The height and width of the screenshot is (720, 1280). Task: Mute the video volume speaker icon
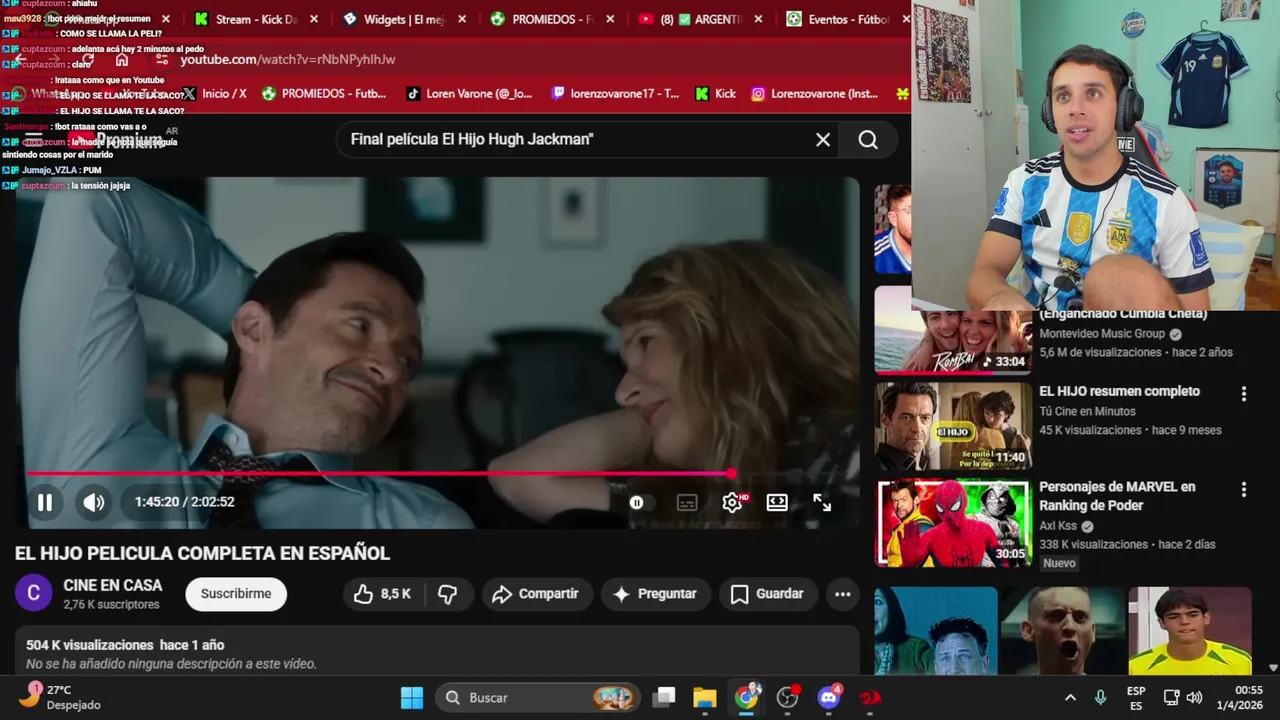pyautogui.click(x=94, y=502)
